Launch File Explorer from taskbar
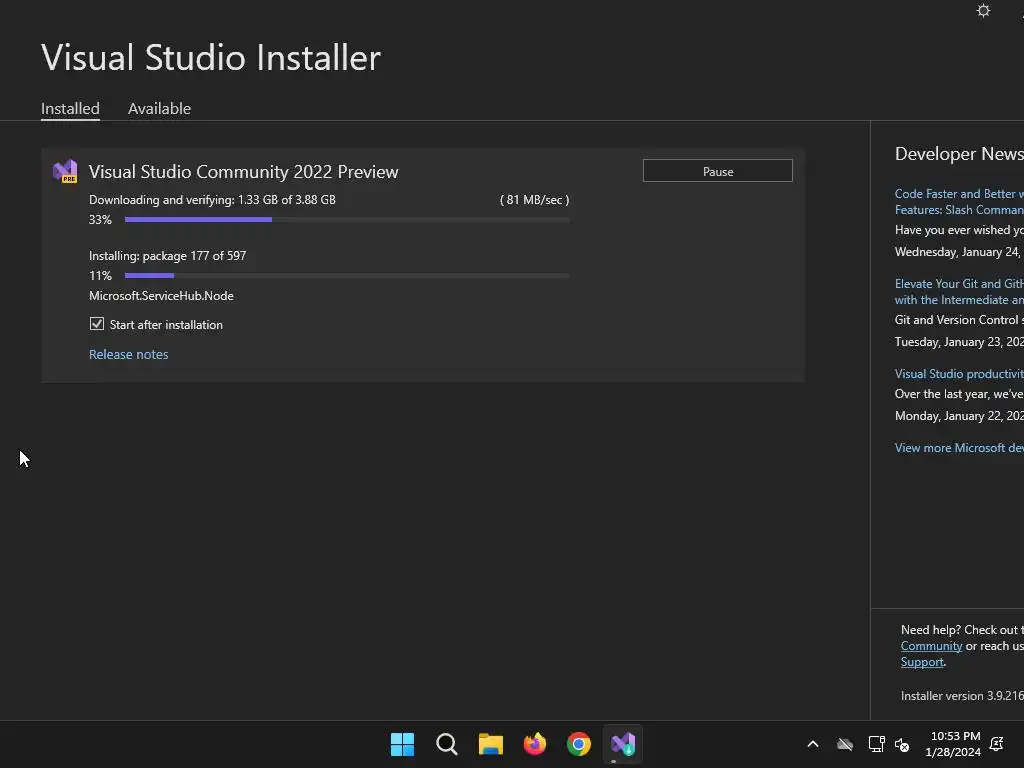 (x=490, y=744)
